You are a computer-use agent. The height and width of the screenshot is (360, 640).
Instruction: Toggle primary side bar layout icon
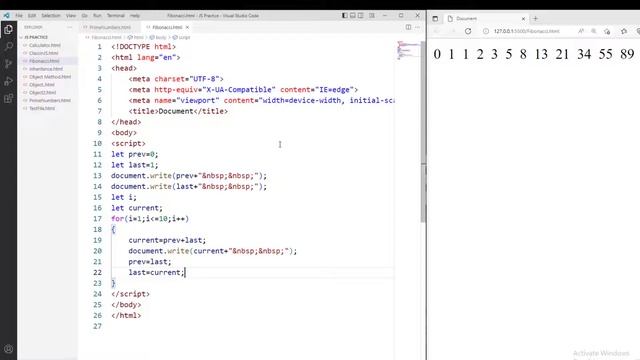tap(345, 16)
